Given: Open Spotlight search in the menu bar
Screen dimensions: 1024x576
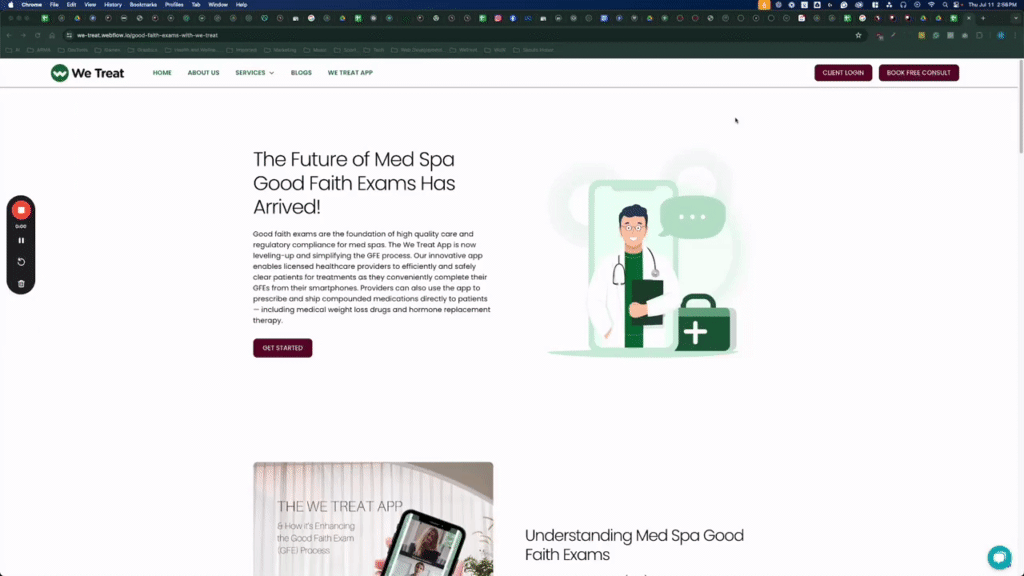Looking at the screenshot, I should pos(945,5).
